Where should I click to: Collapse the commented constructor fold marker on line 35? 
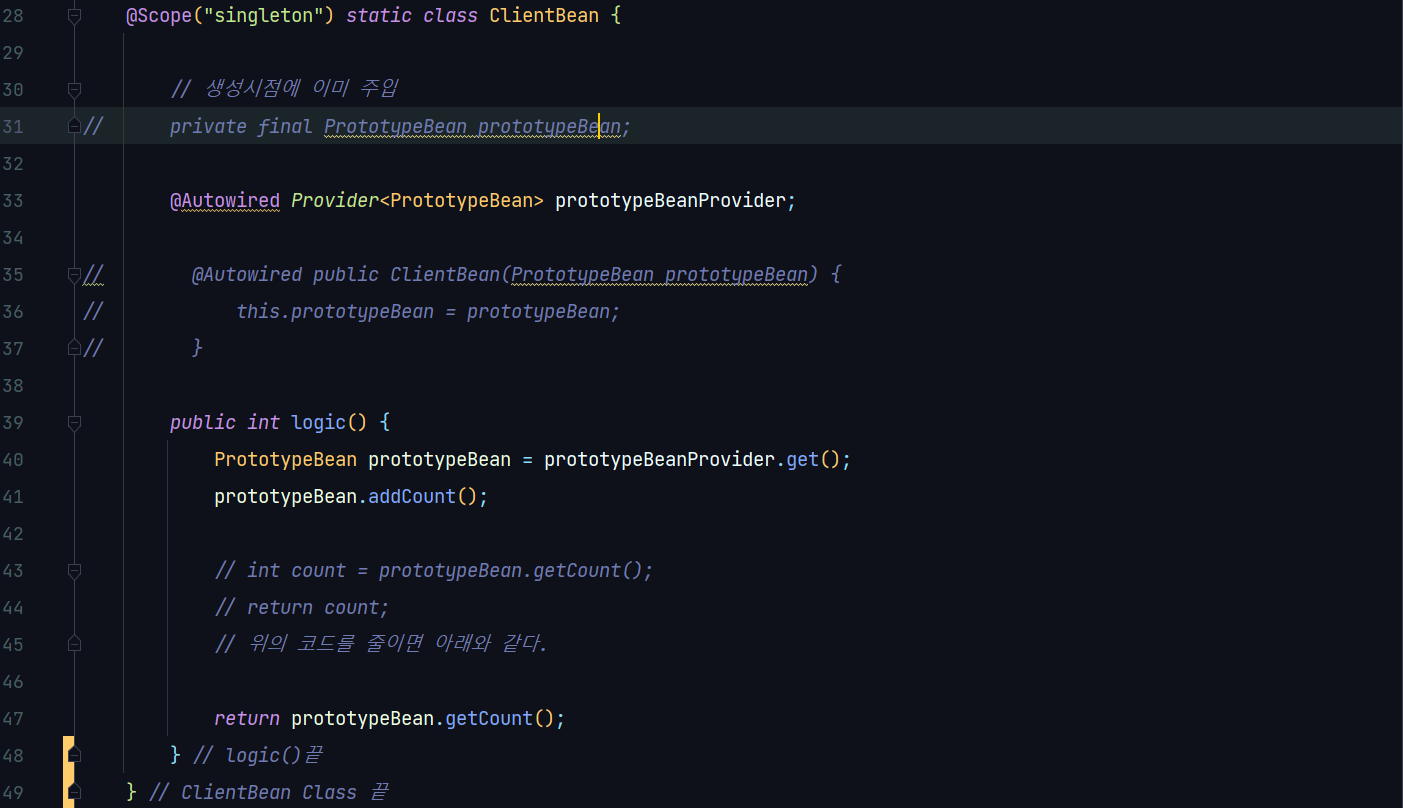74,274
